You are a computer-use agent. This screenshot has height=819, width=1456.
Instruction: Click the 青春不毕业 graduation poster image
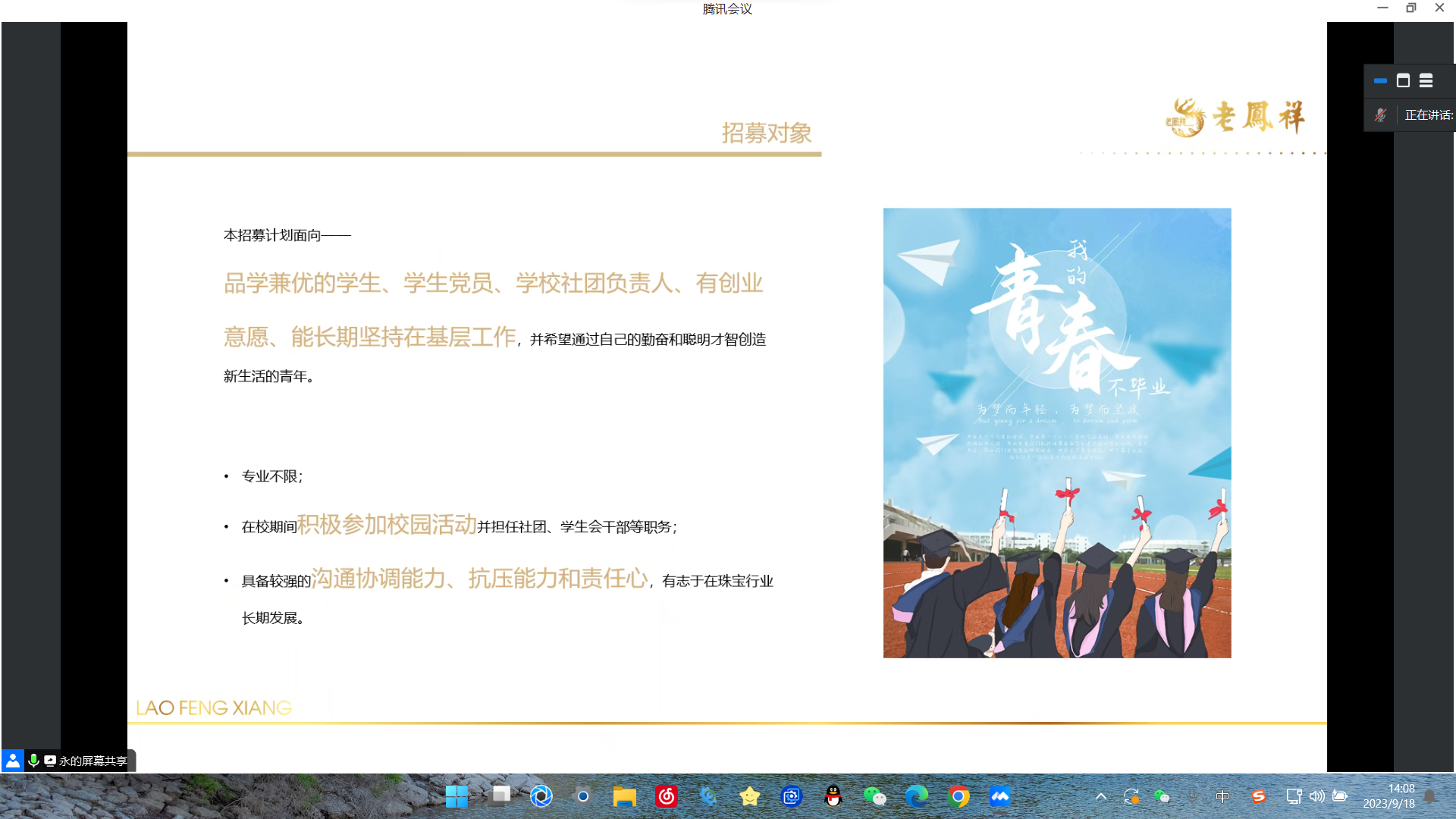coord(1056,432)
